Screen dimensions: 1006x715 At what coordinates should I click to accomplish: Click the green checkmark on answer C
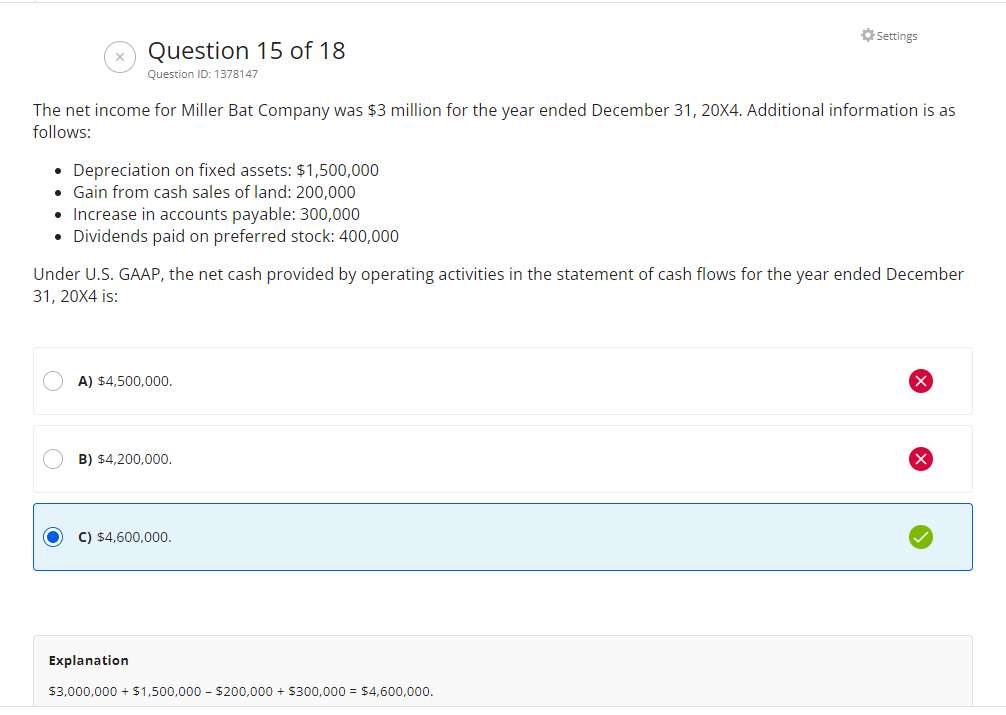921,537
